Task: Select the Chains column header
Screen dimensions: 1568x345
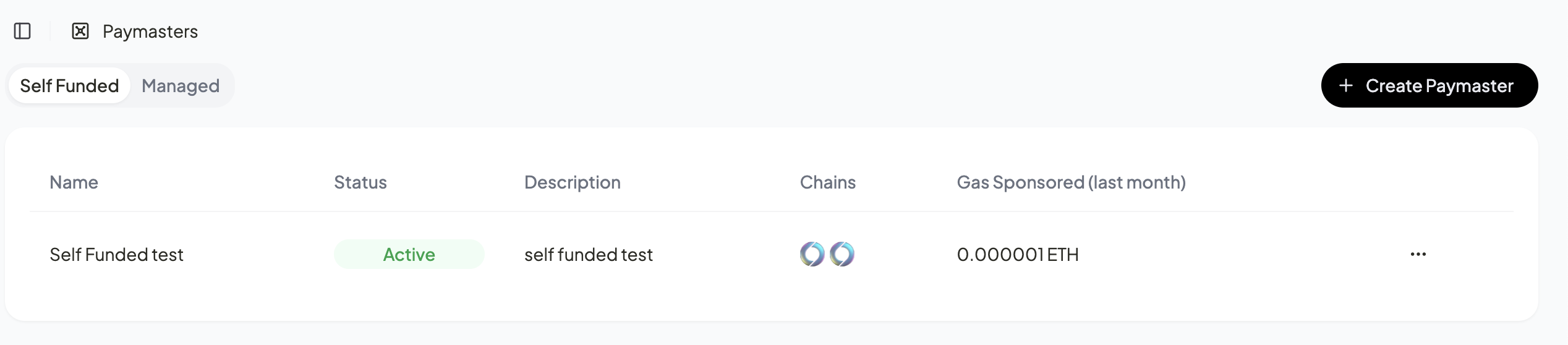Action: coord(828,182)
